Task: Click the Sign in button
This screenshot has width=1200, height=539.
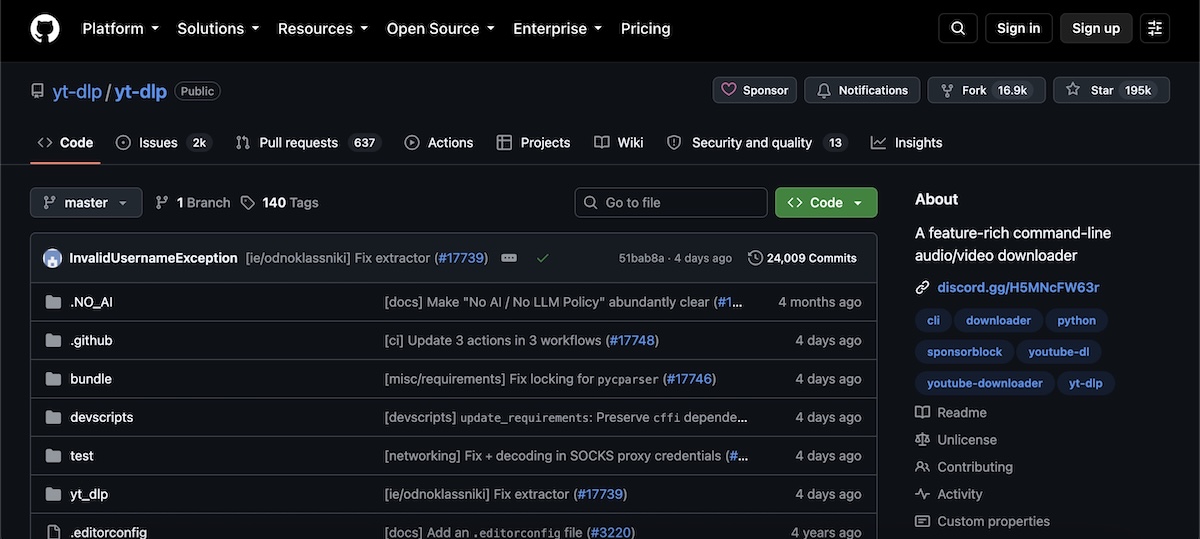Action: [x=1019, y=28]
